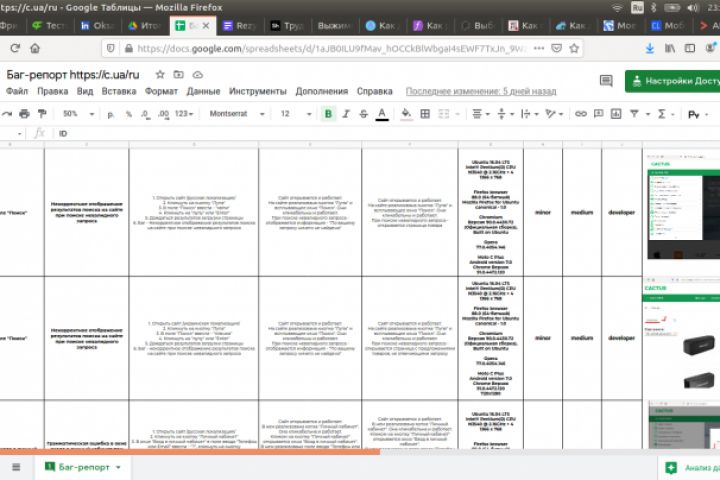Open the Данные menu
Screen dimensions: 720x480
click(x=203, y=91)
